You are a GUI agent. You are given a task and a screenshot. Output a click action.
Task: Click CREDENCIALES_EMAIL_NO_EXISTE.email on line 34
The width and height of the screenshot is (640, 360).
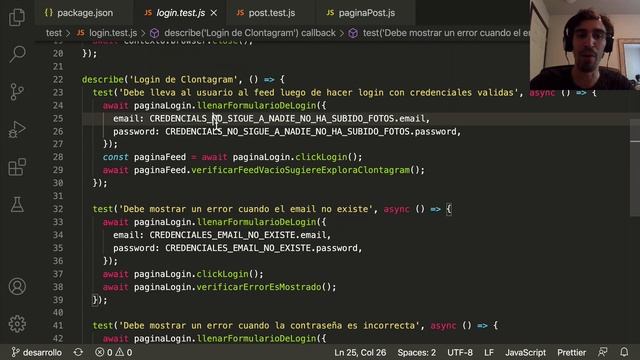coord(238,235)
